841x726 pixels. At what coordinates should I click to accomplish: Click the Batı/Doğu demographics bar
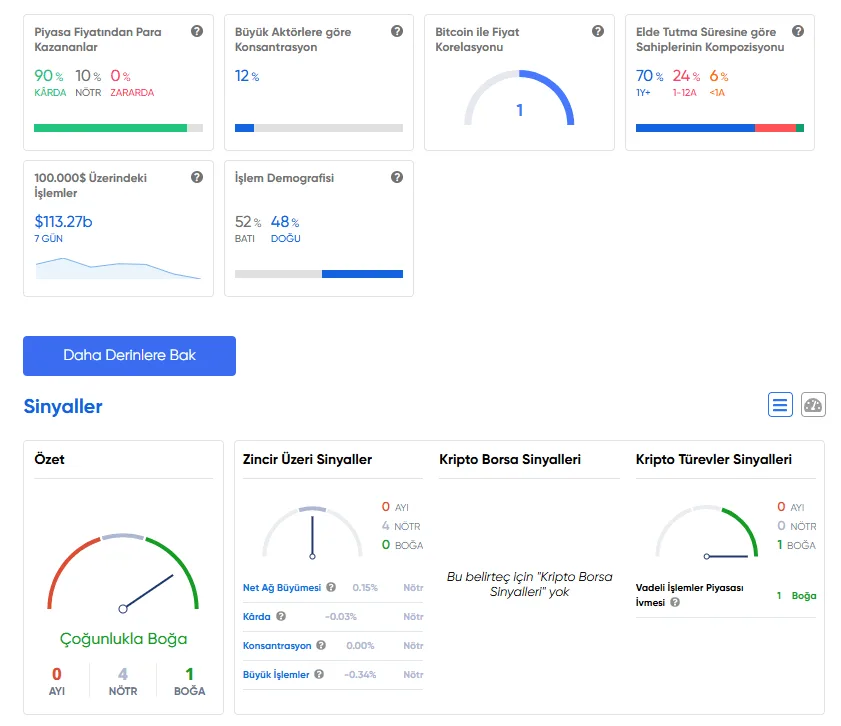click(x=319, y=274)
